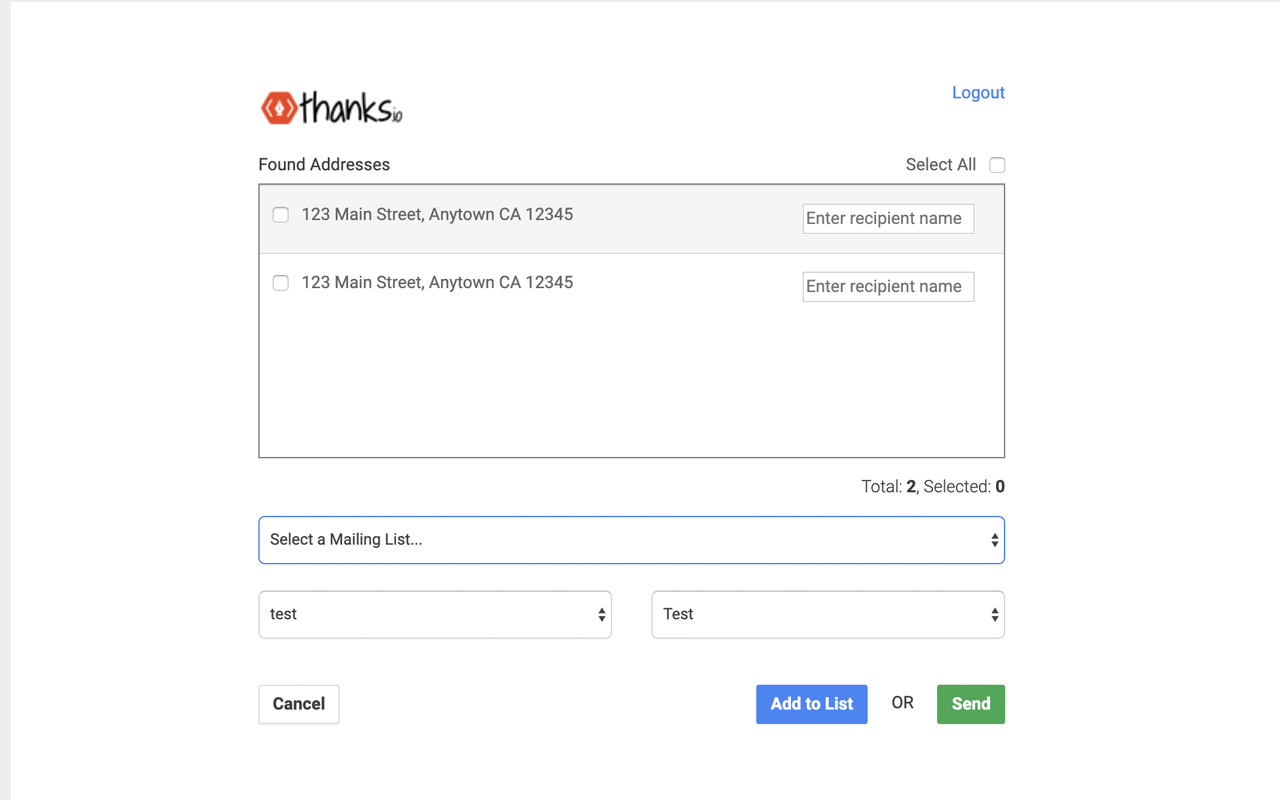Click the orange hexagon thanks.io logo
Viewport: 1280px width, 800px height.
point(279,108)
